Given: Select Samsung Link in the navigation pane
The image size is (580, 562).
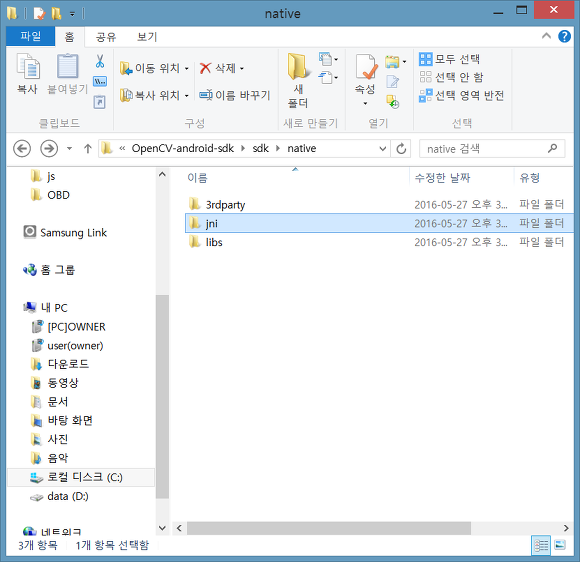Looking at the screenshot, I should click(x=65, y=232).
